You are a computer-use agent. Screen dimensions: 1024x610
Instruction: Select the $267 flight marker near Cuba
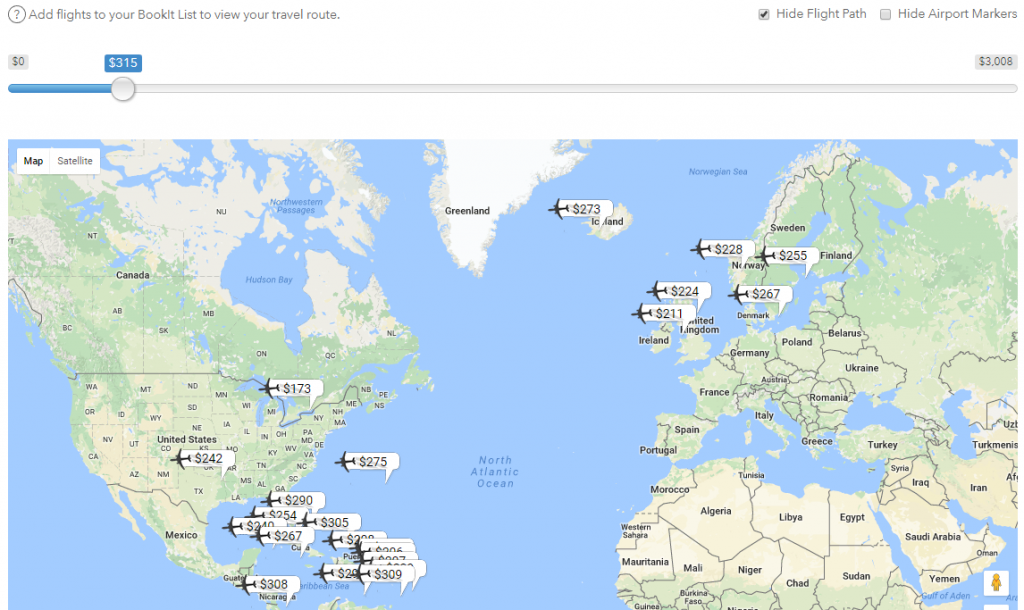tap(282, 536)
